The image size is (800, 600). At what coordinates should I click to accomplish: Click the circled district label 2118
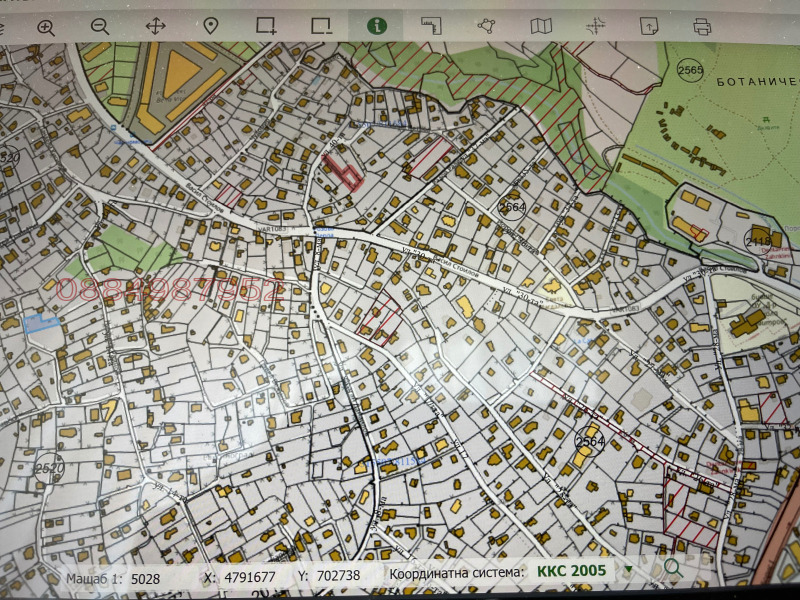[x=758, y=242]
